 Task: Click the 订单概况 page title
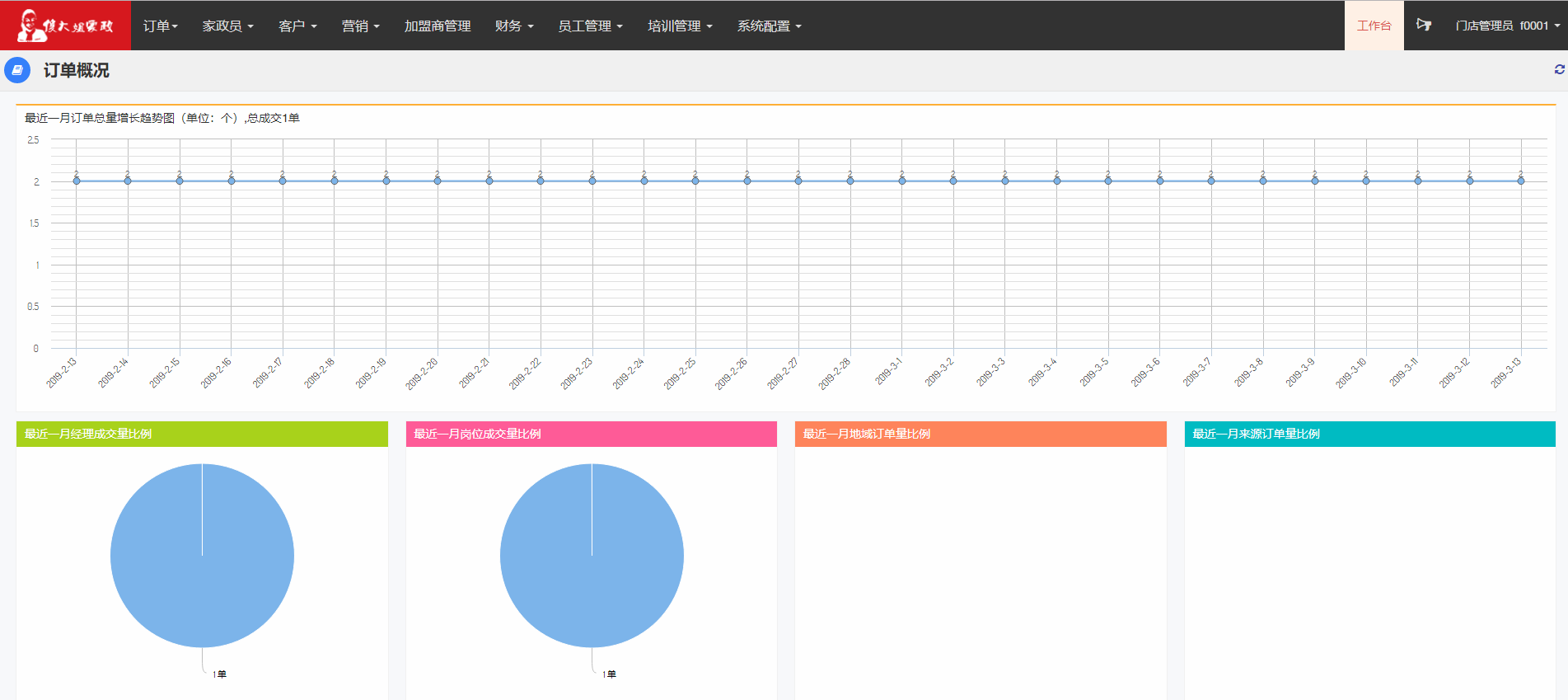[77, 70]
